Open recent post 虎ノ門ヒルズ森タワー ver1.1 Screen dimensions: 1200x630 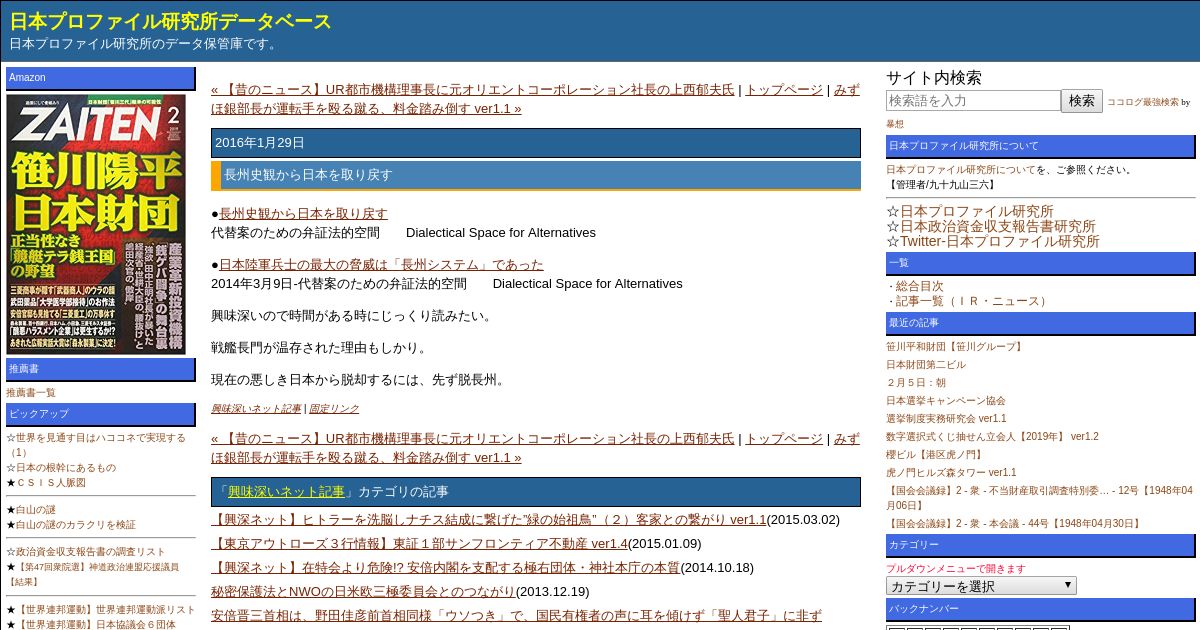[951, 472]
